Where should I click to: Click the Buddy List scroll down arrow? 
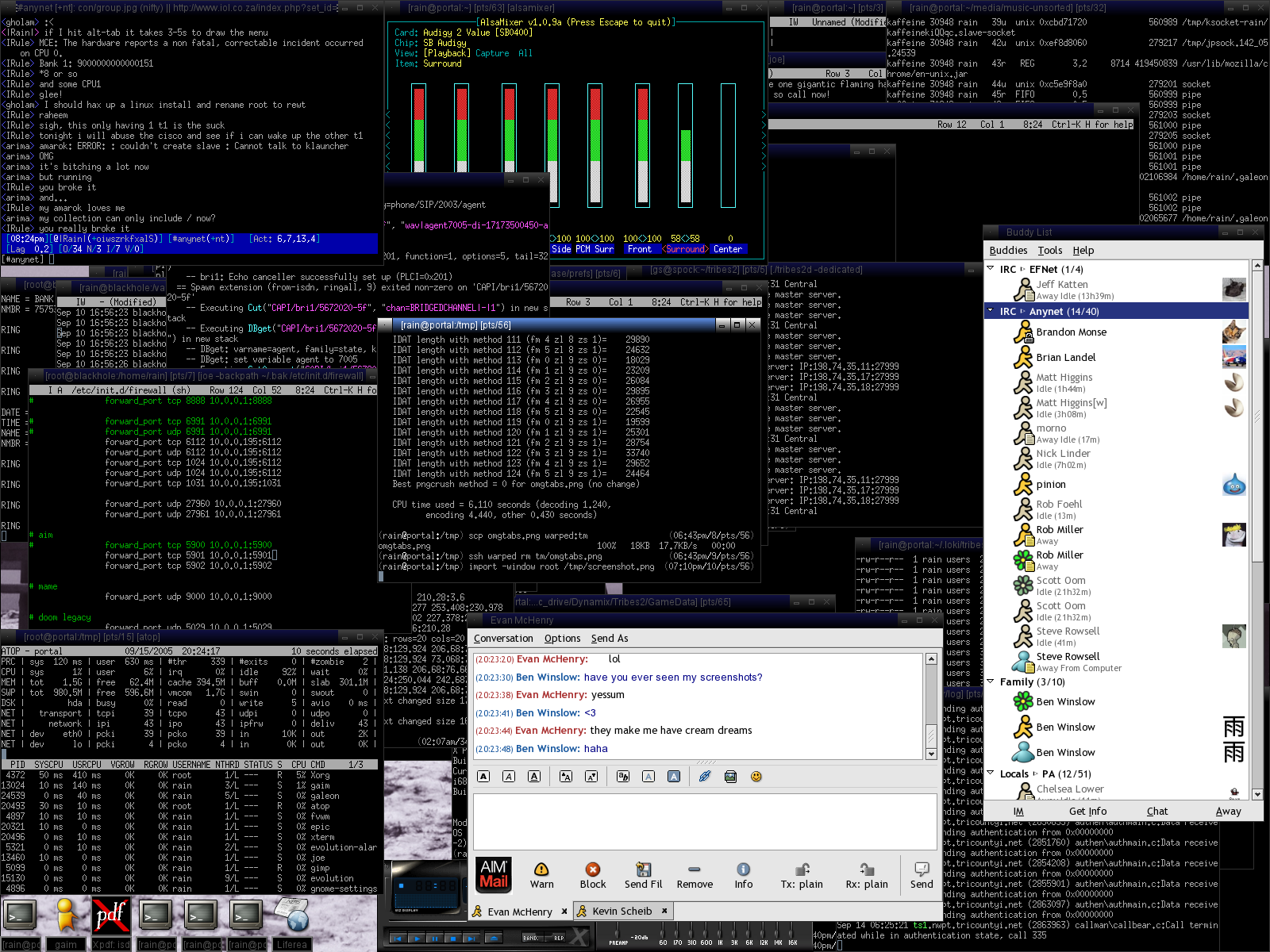(1257, 794)
